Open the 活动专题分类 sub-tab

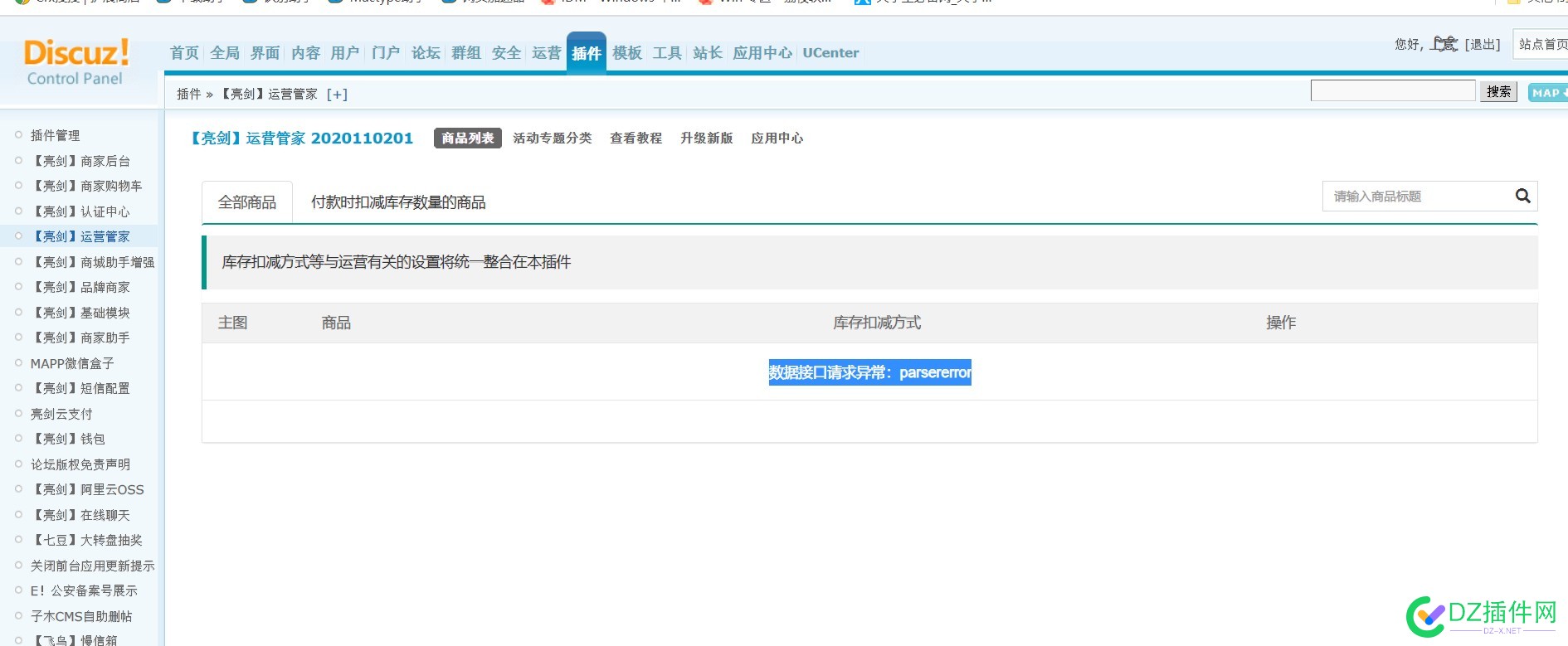553,138
